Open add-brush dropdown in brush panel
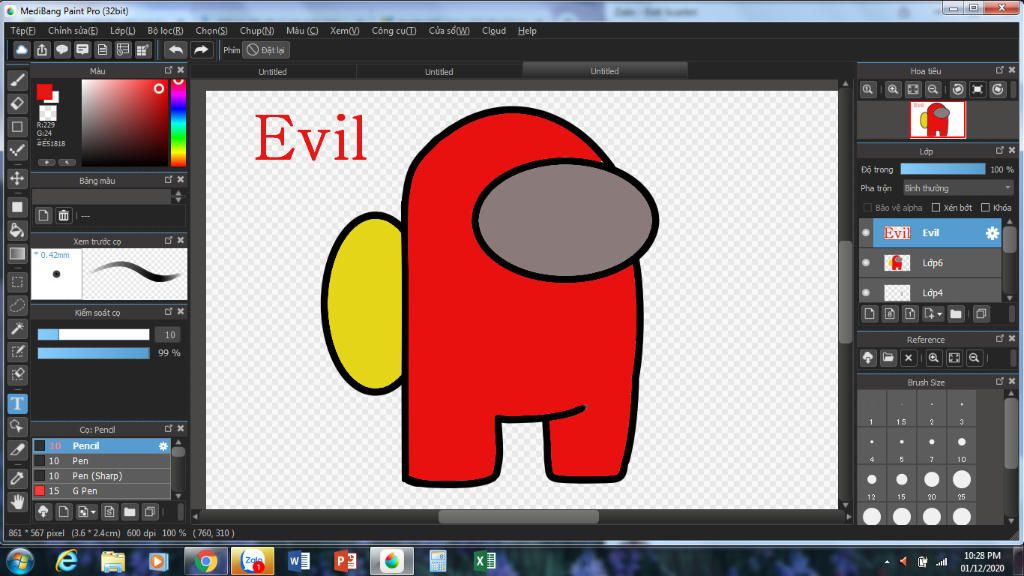Viewport: 1024px width, 576px height. point(86,512)
